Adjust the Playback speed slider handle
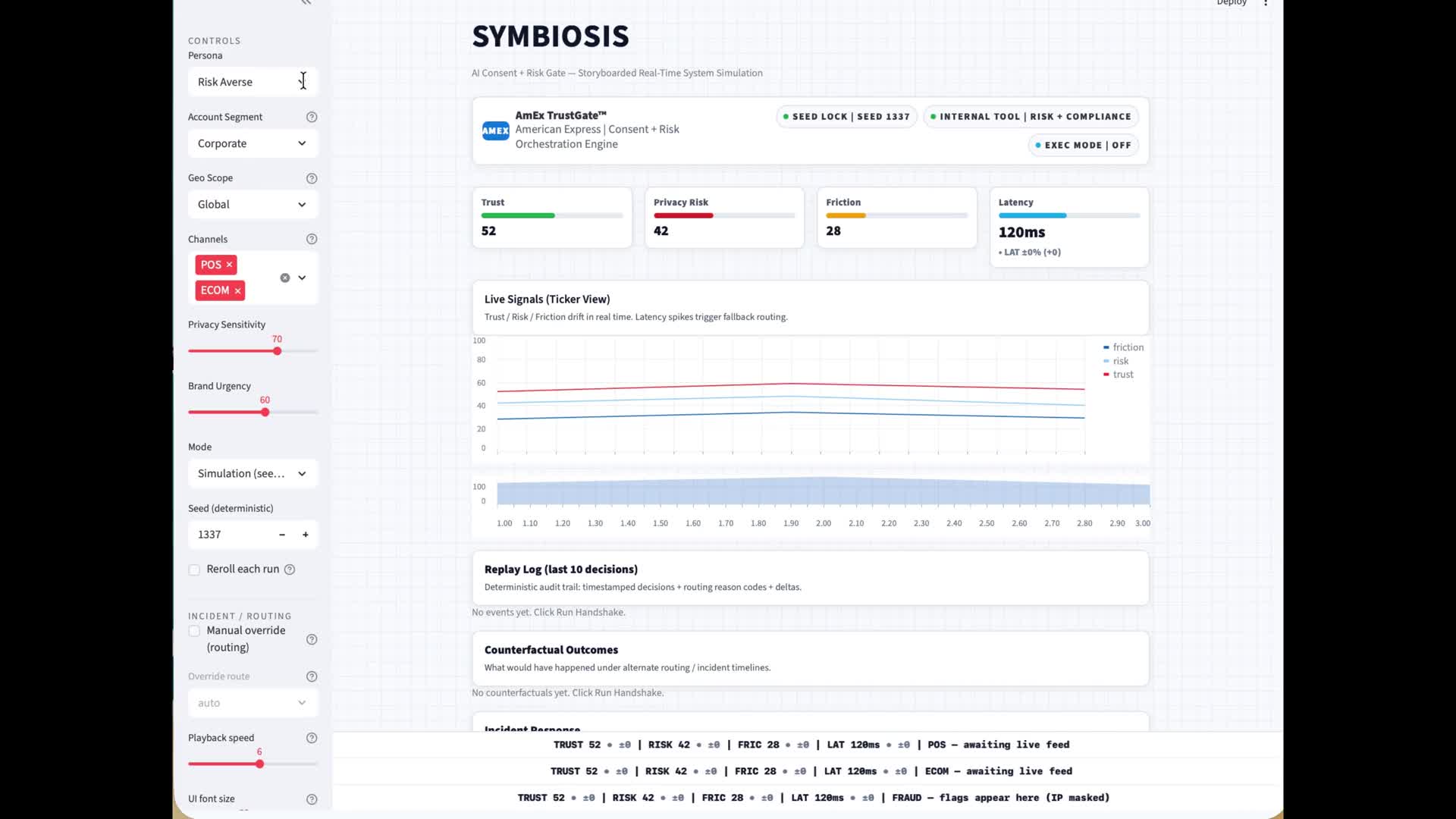 click(x=259, y=764)
